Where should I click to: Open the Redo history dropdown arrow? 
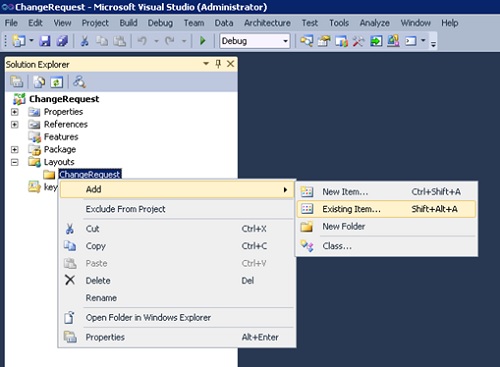click(184, 41)
